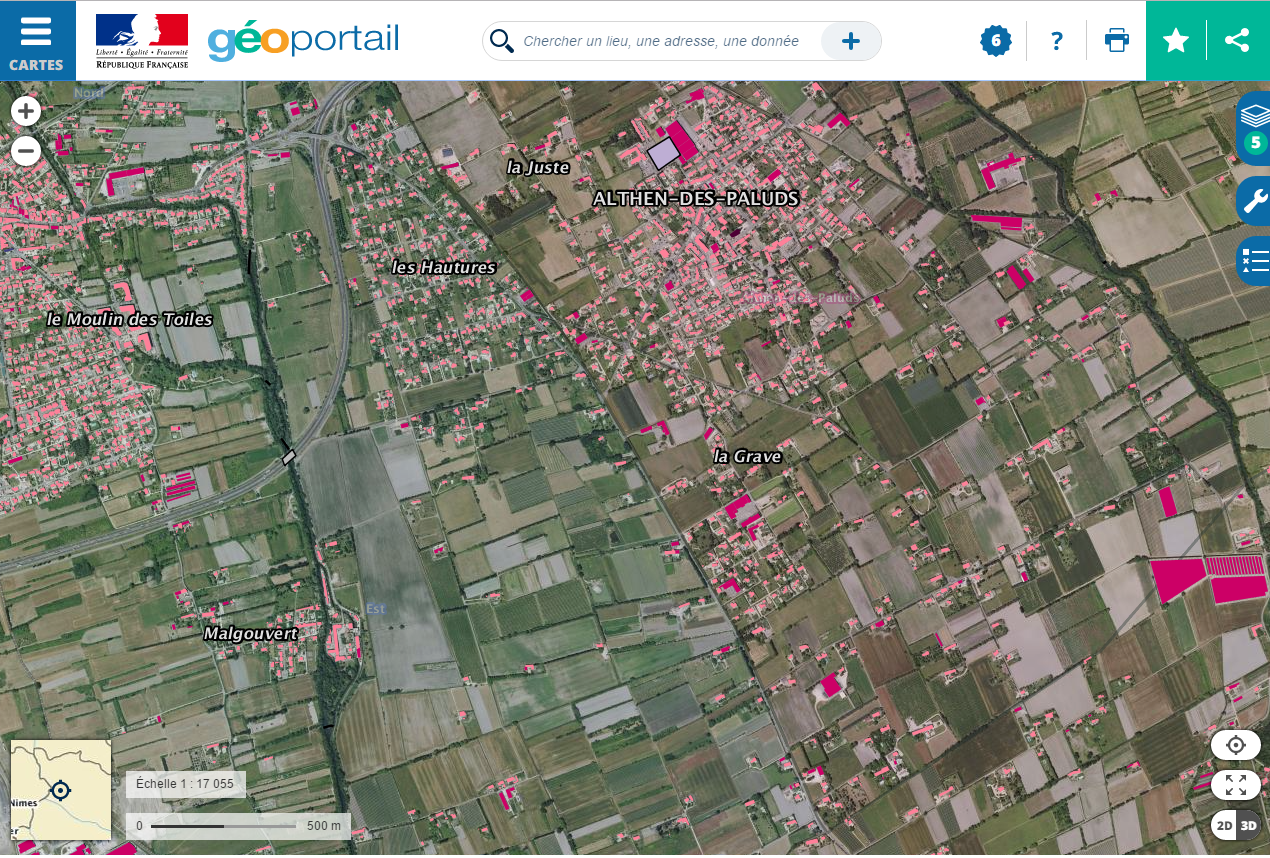Open the layers manager with 5 layers
Image resolution: width=1270 pixels, height=858 pixels.
click(x=1254, y=128)
